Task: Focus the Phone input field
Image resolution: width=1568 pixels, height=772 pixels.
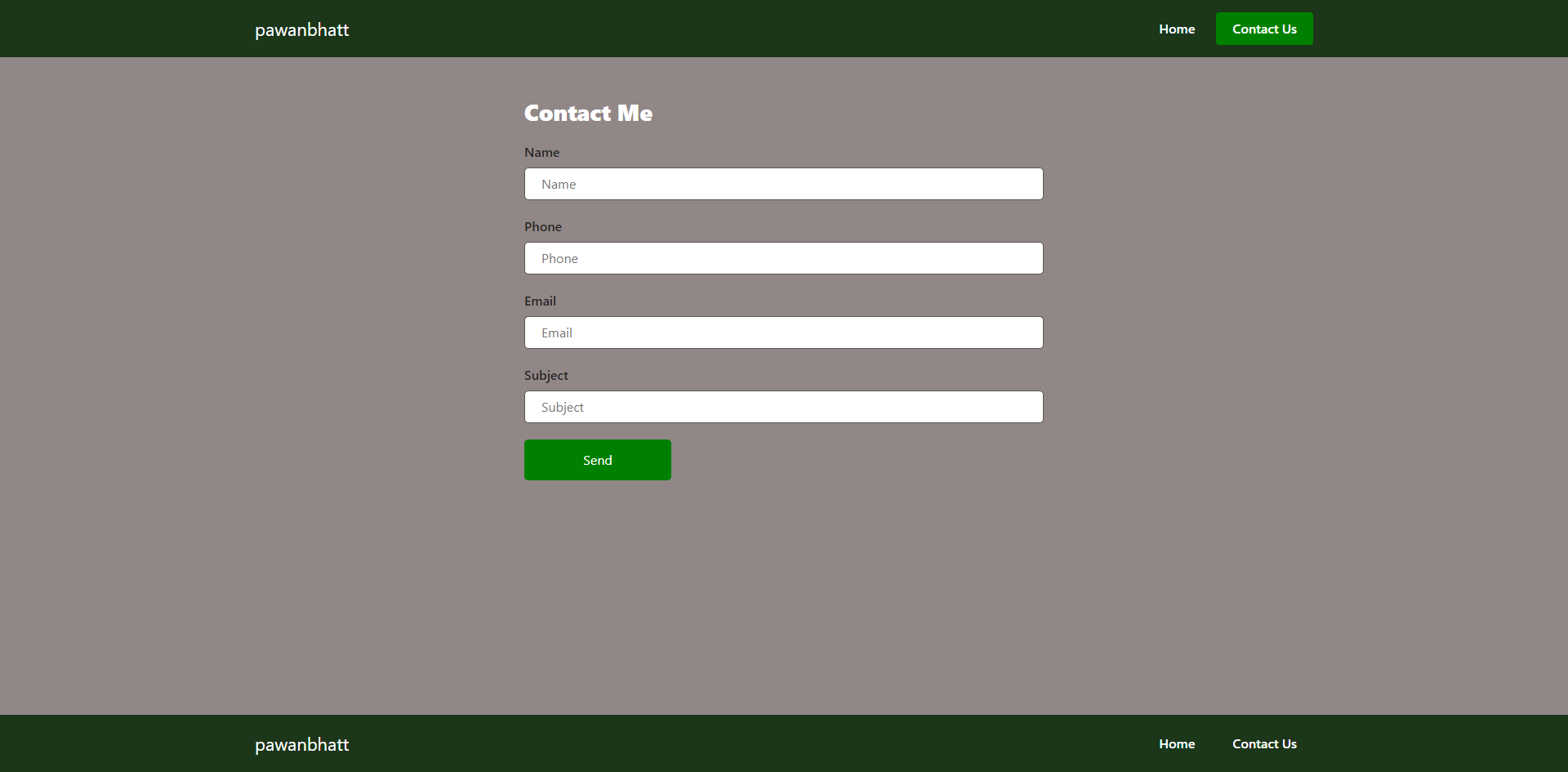Action: (x=784, y=258)
